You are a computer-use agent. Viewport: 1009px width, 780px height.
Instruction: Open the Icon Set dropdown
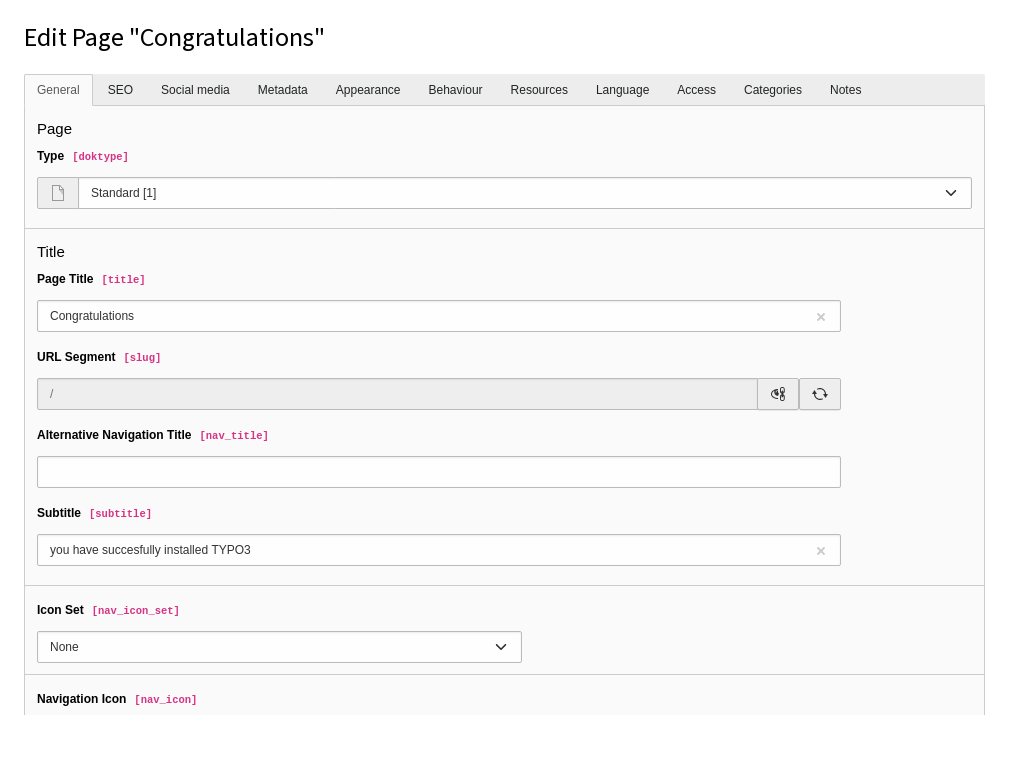click(x=279, y=647)
